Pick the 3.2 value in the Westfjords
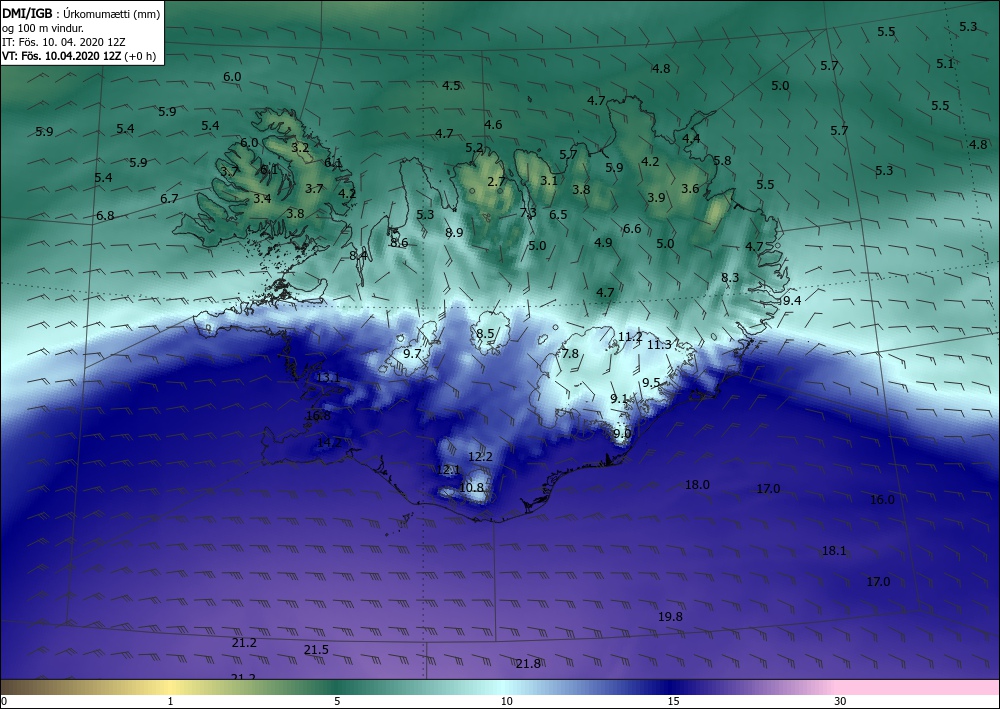1000x709 pixels. coord(300,148)
